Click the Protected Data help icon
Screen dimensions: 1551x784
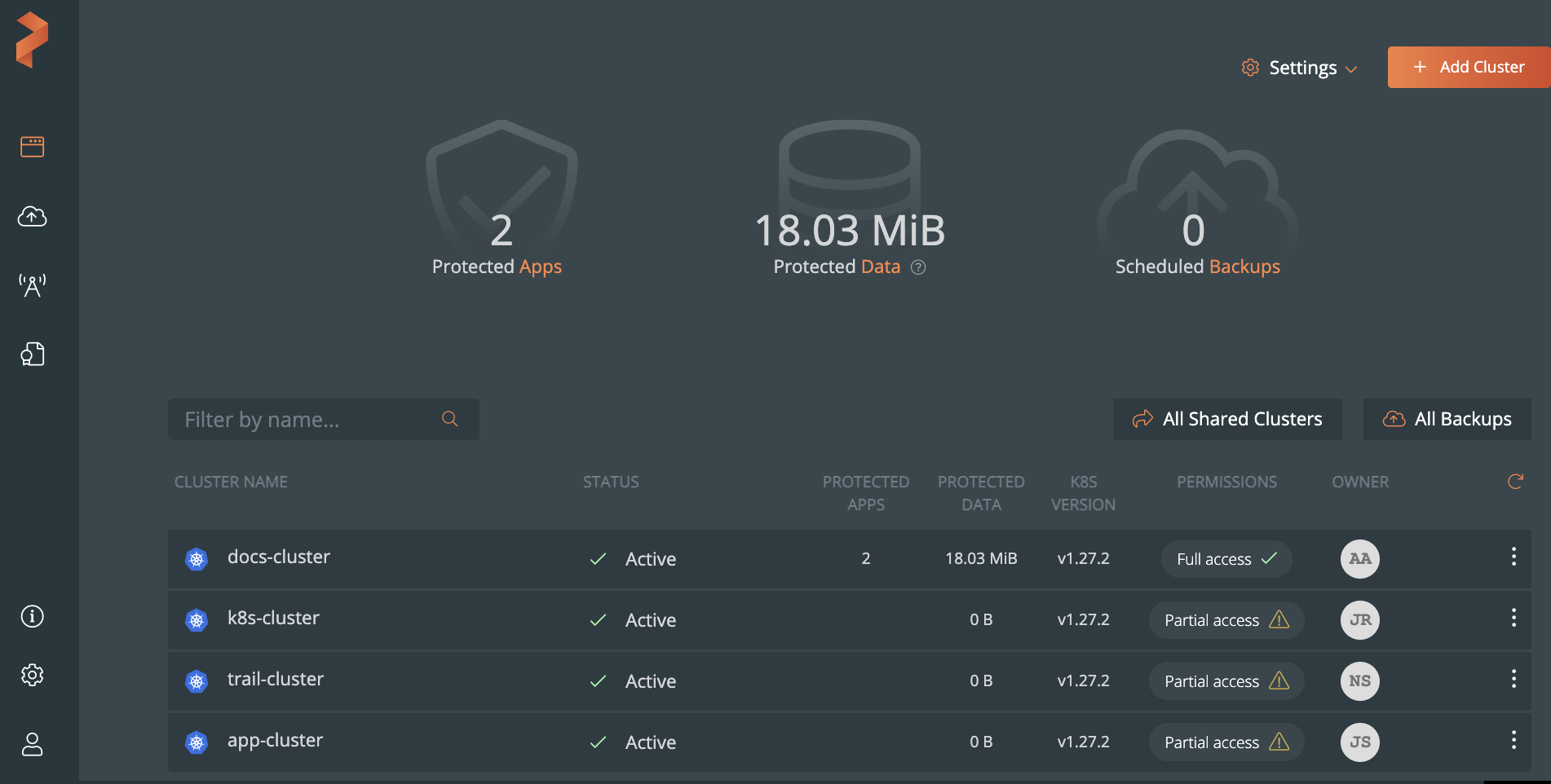pyautogui.click(x=918, y=267)
